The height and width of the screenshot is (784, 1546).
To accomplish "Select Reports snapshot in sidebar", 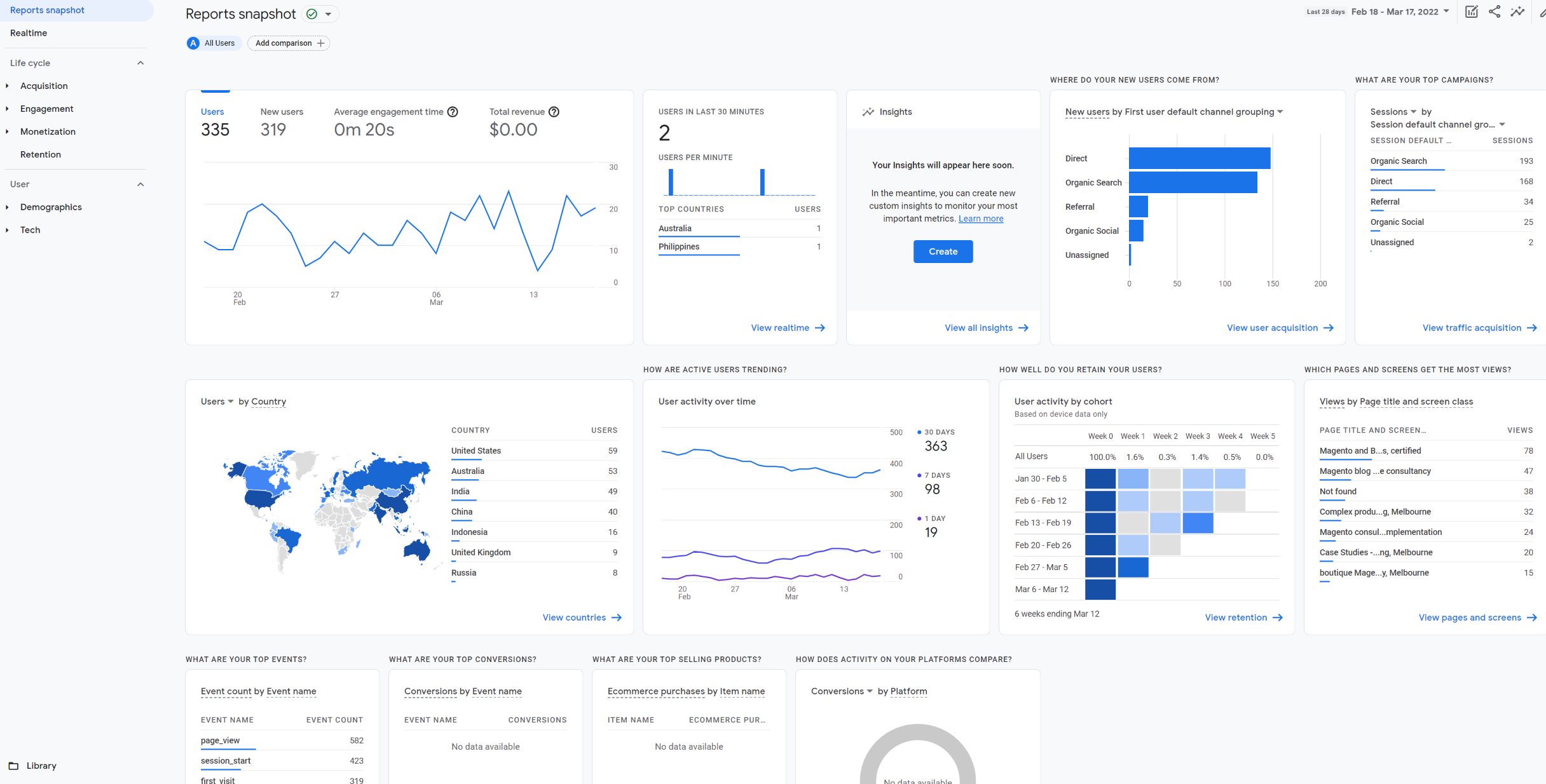I will 76,10.
